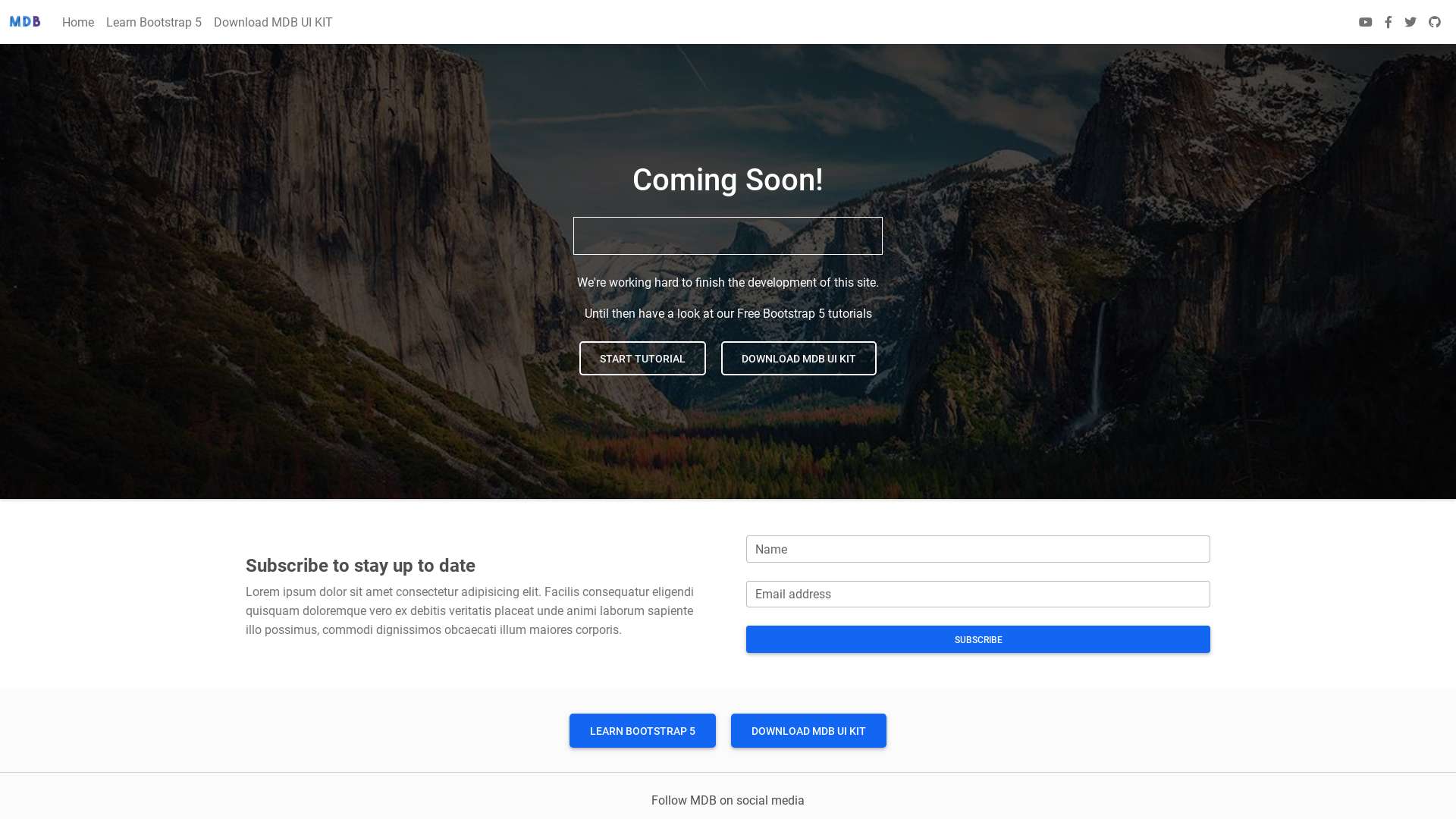Image resolution: width=1456 pixels, height=819 pixels.
Task: Click "We're working hard to finish" text line
Action: (x=728, y=283)
